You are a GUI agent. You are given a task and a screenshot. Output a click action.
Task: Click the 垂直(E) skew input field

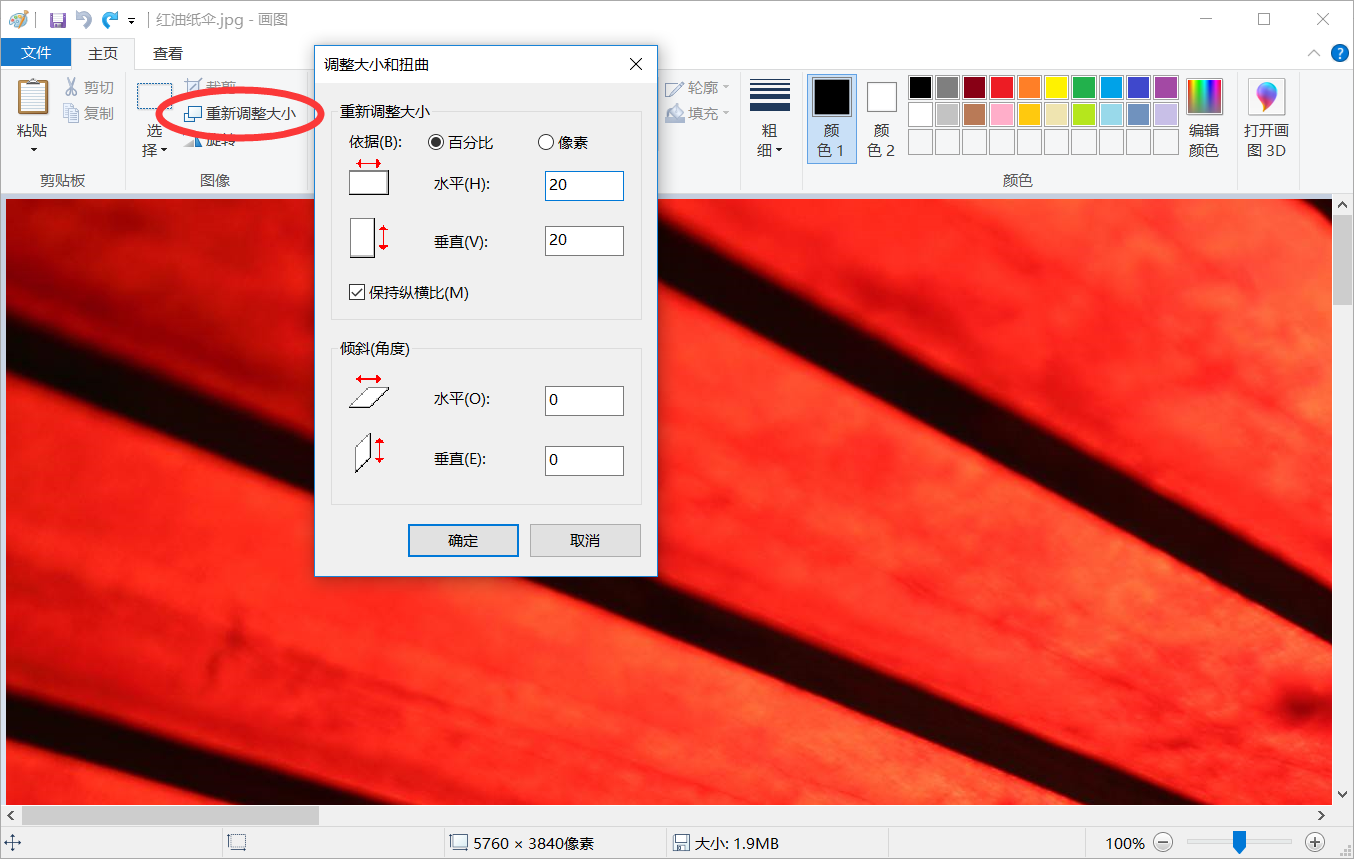(x=584, y=460)
